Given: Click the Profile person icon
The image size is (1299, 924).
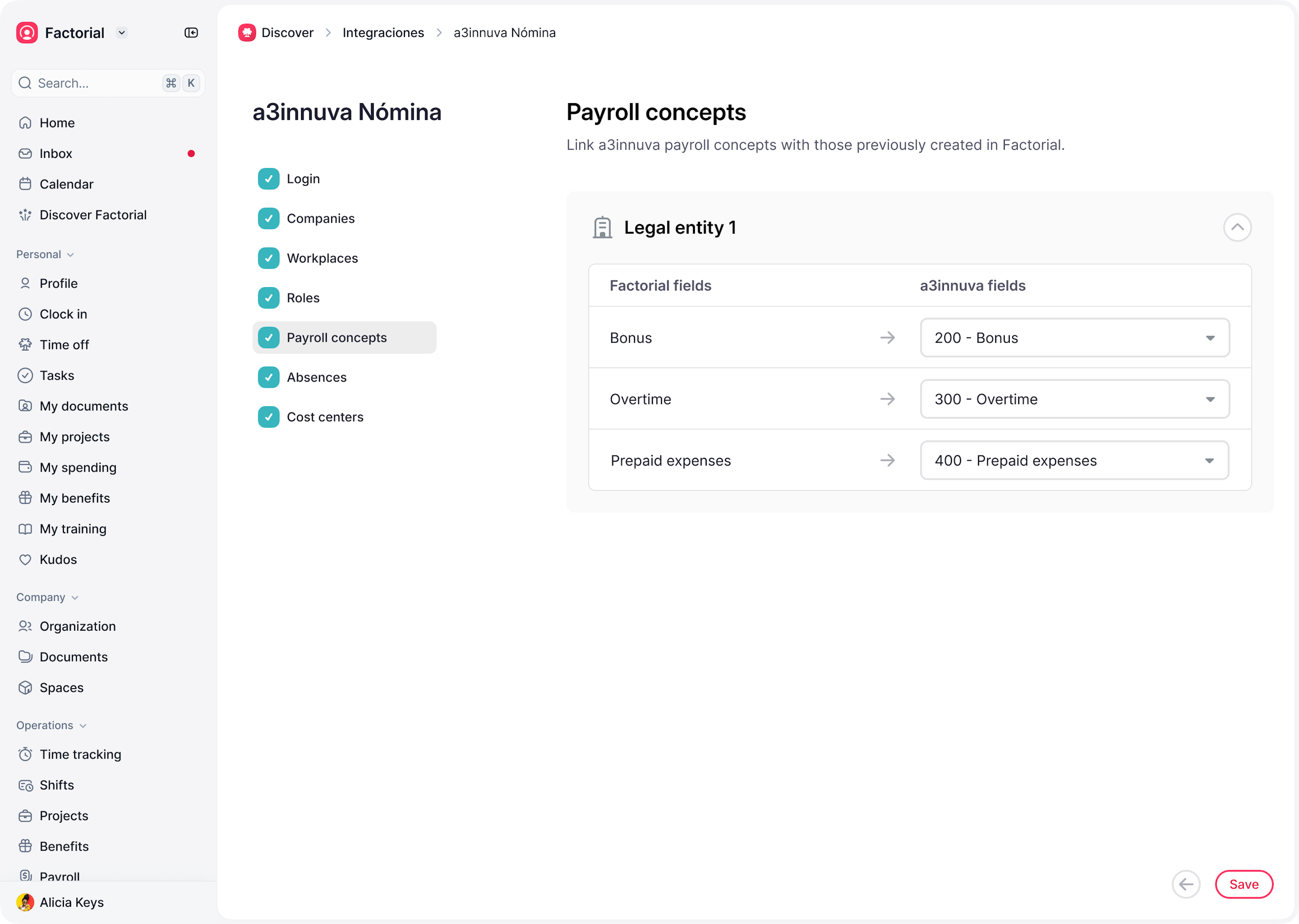Looking at the screenshot, I should coord(25,283).
